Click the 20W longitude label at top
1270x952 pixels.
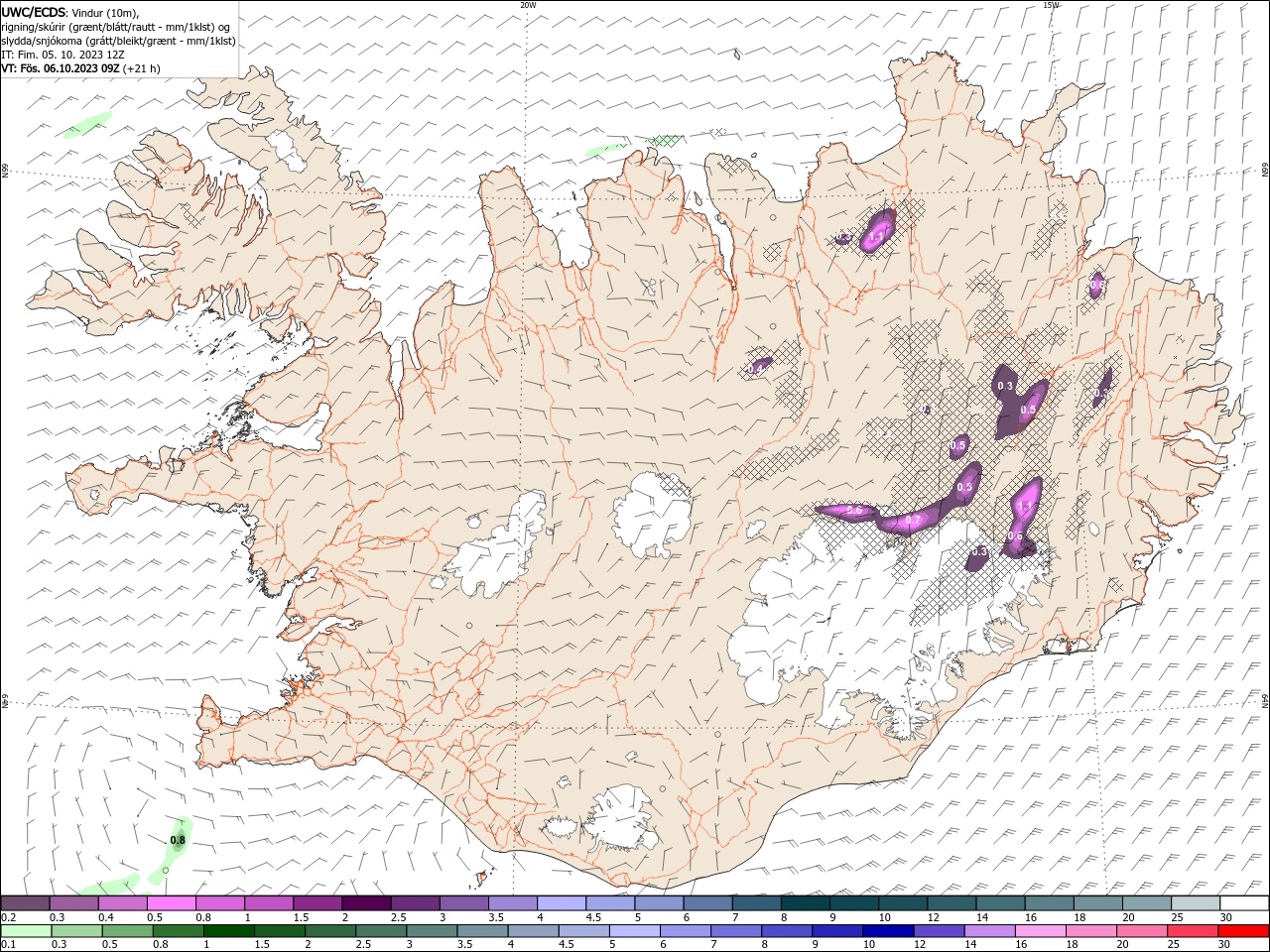click(528, 5)
